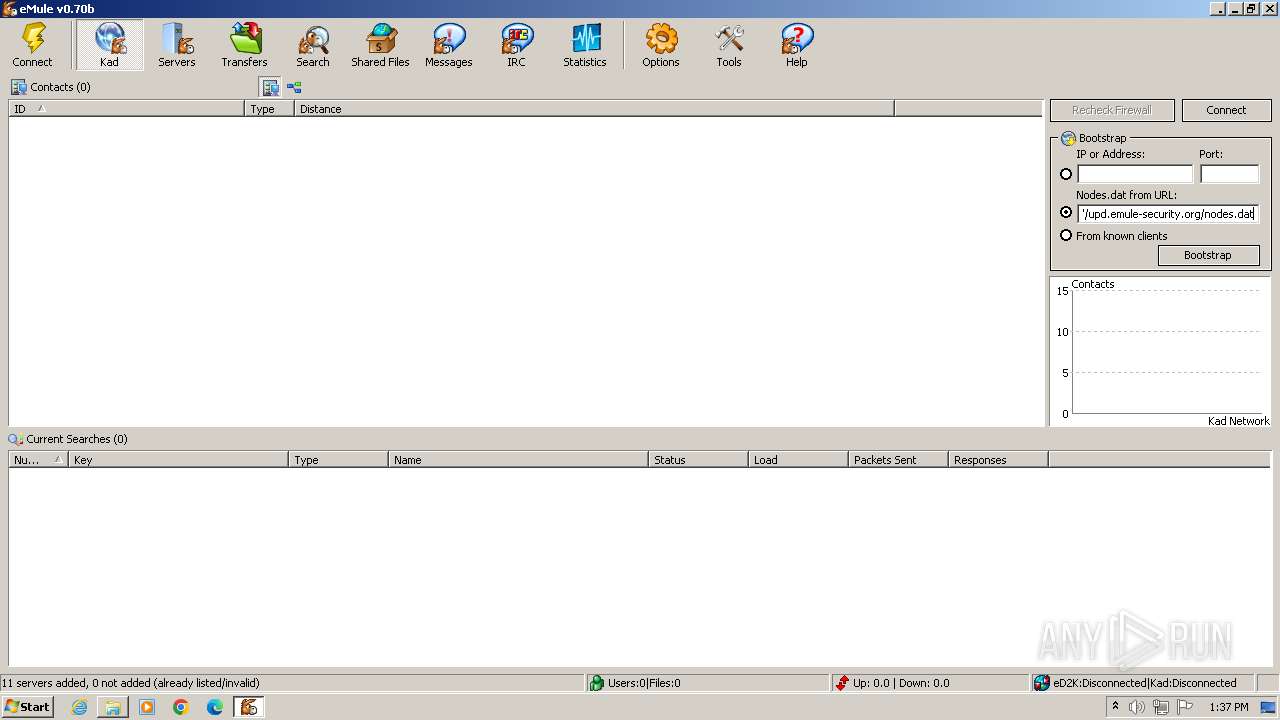
Task: Click the eMule taskbar button
Action: pos(249,707)
